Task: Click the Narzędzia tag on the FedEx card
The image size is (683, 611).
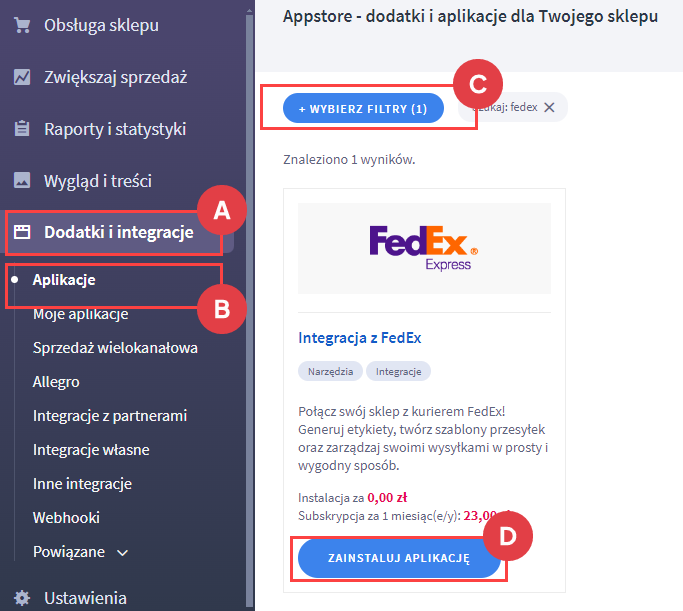Action: coord(328,371)
